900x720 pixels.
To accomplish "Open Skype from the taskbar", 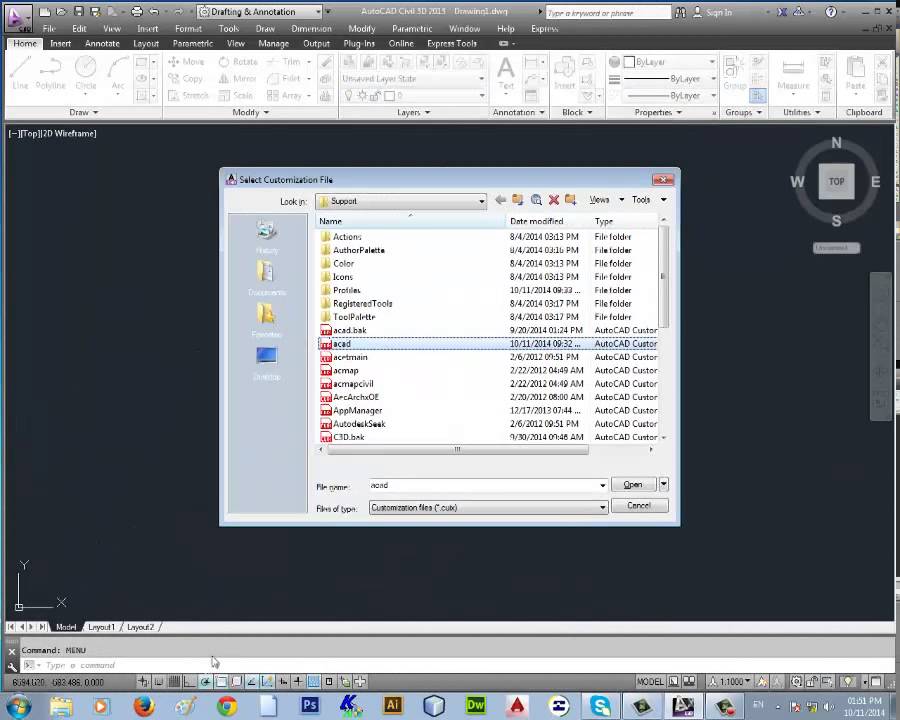I will (x=600, y=705).
